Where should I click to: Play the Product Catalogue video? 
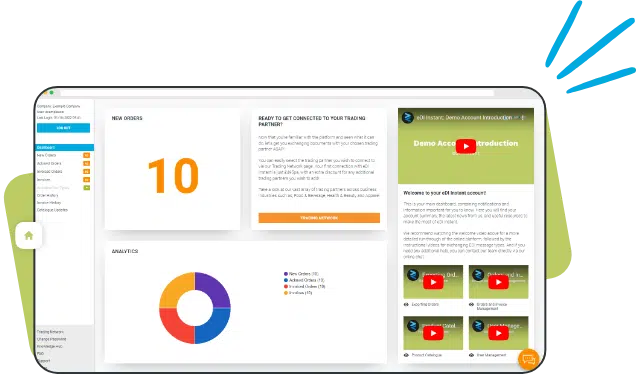tap(433, 333)
